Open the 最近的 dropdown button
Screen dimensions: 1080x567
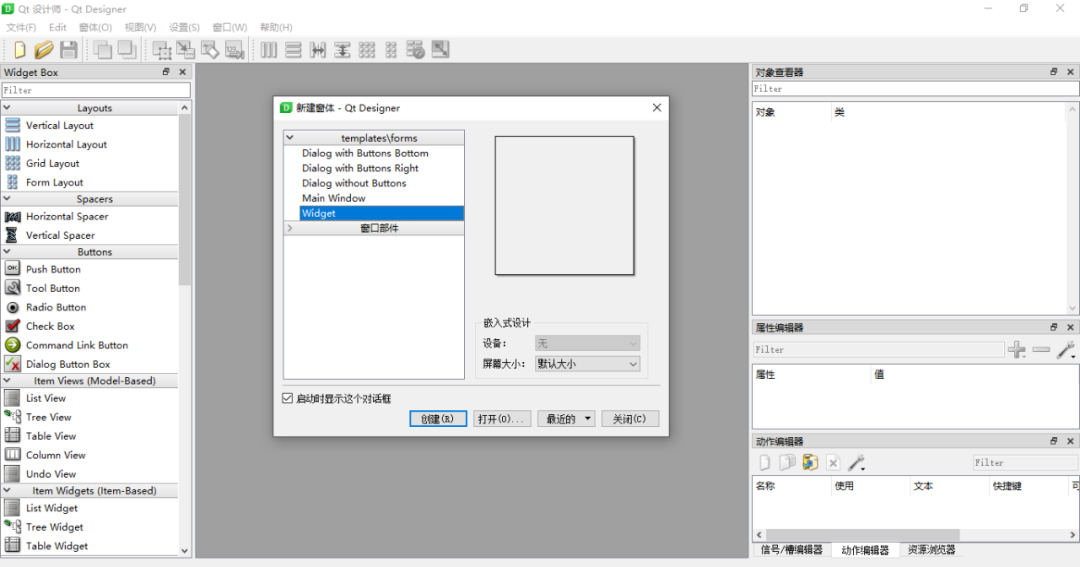pyautogui.click(x=566, y=419)
